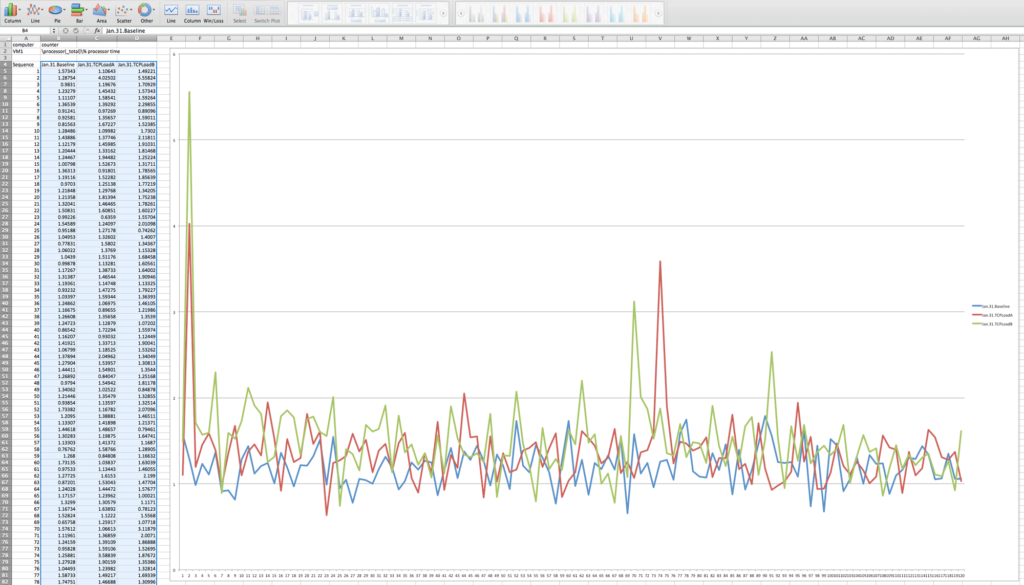Click the Win/Loss sparkline icon

pyautogui.click(x=213, y=10)
